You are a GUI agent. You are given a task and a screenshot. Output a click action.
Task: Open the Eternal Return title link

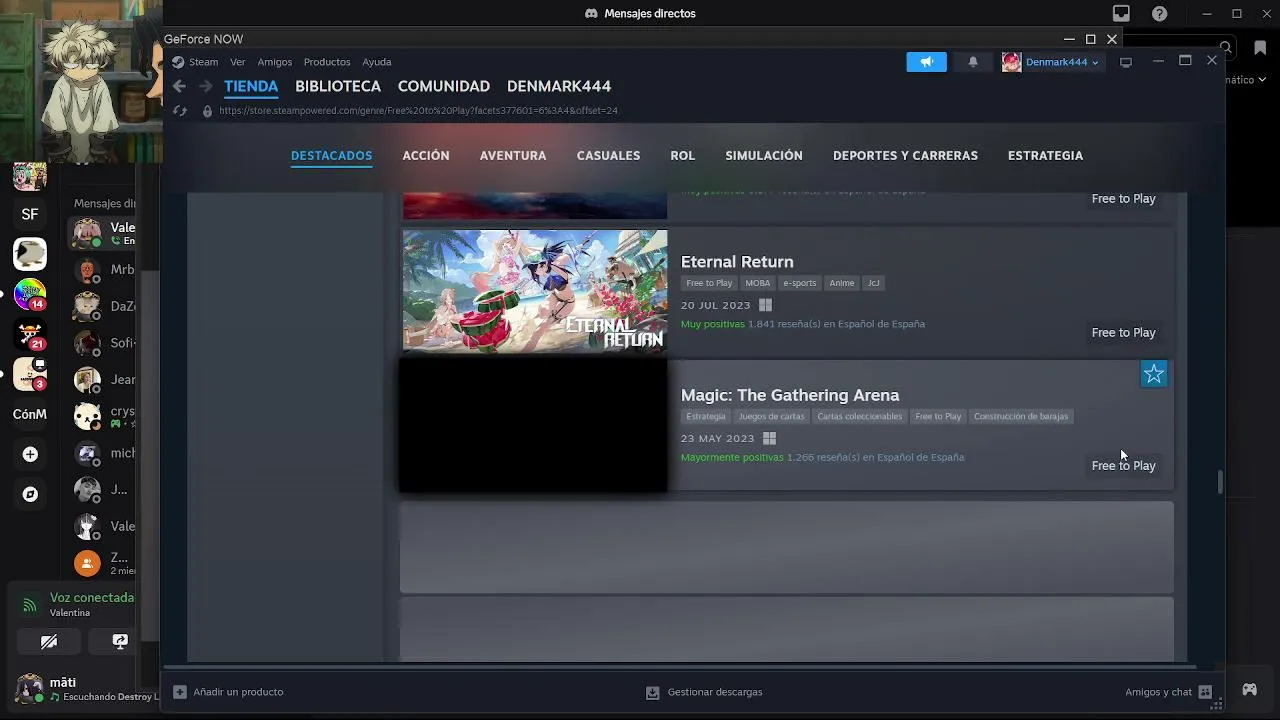[x=737, y=262]
